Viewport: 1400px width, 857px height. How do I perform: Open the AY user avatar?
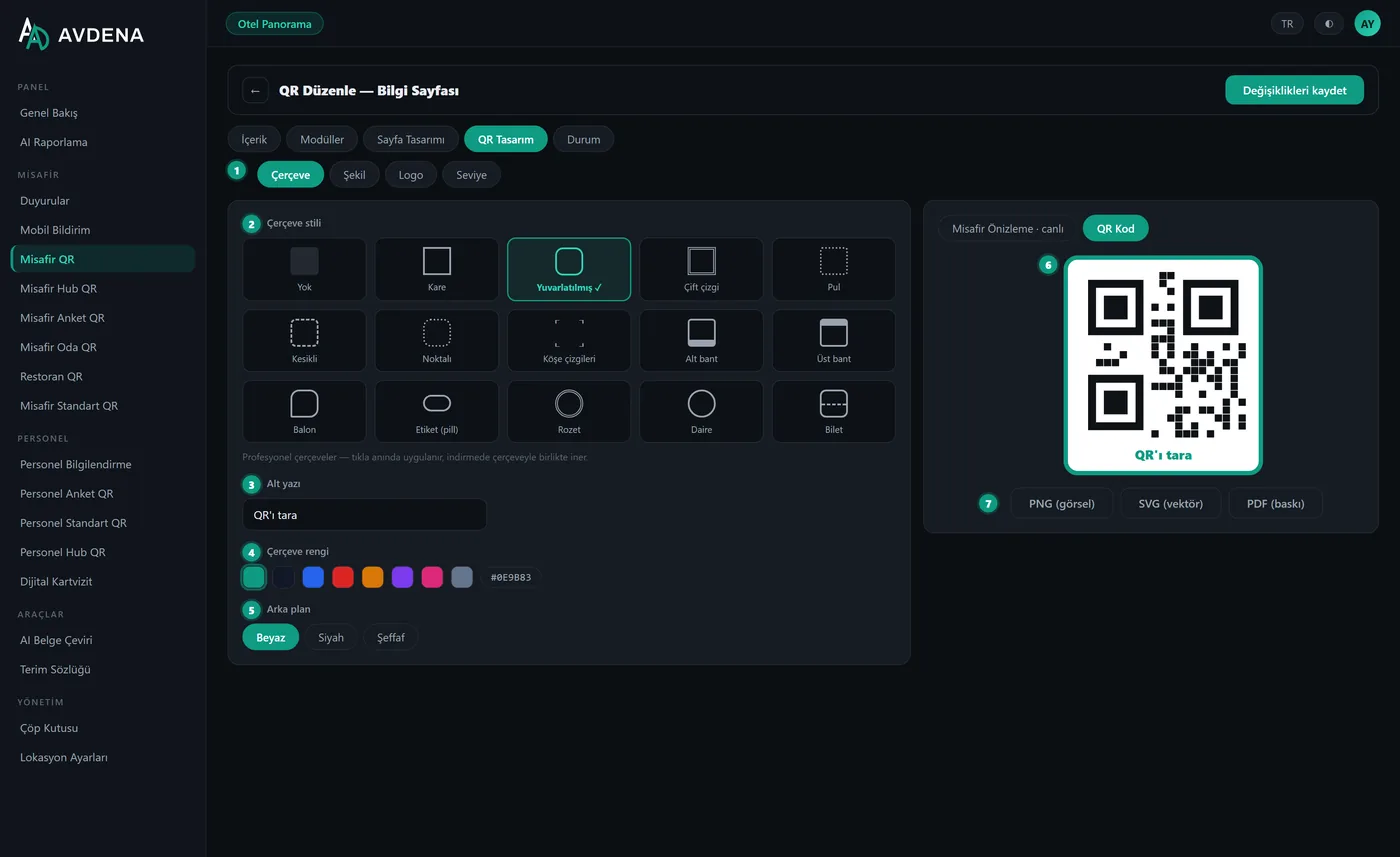1367,23
